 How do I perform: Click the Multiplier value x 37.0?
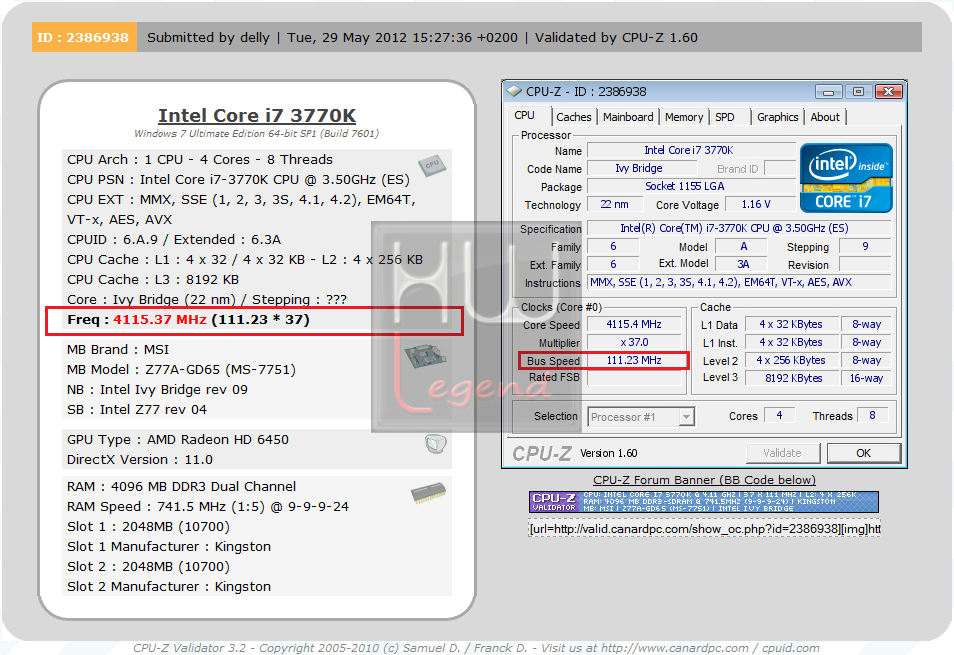point(634,342)
